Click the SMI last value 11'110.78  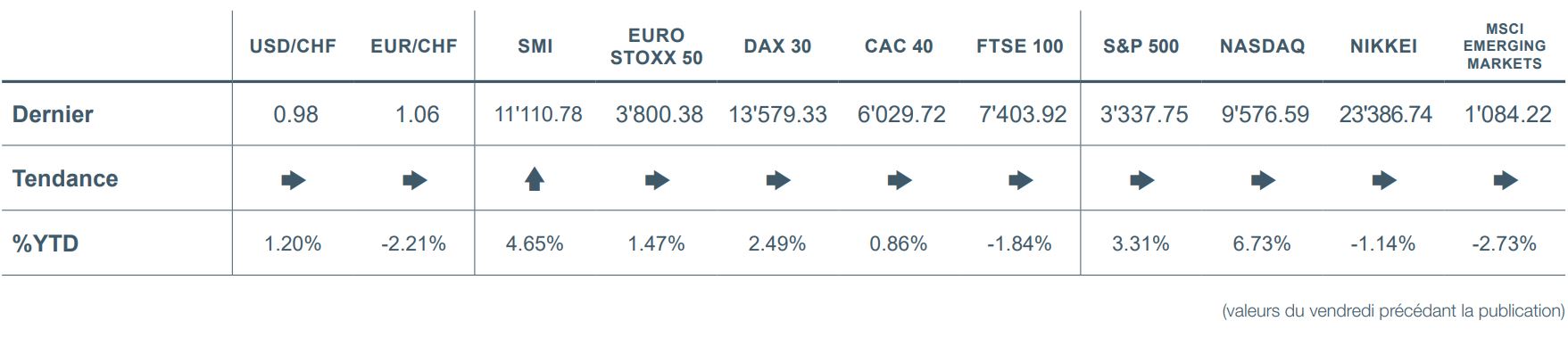pyautogui.click(x=538, y=114)
